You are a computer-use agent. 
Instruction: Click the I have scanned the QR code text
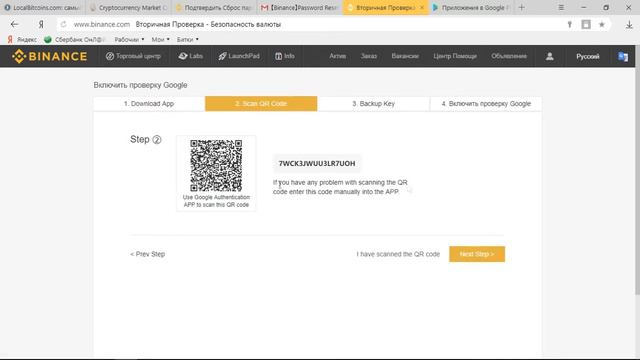coord(398,254)
